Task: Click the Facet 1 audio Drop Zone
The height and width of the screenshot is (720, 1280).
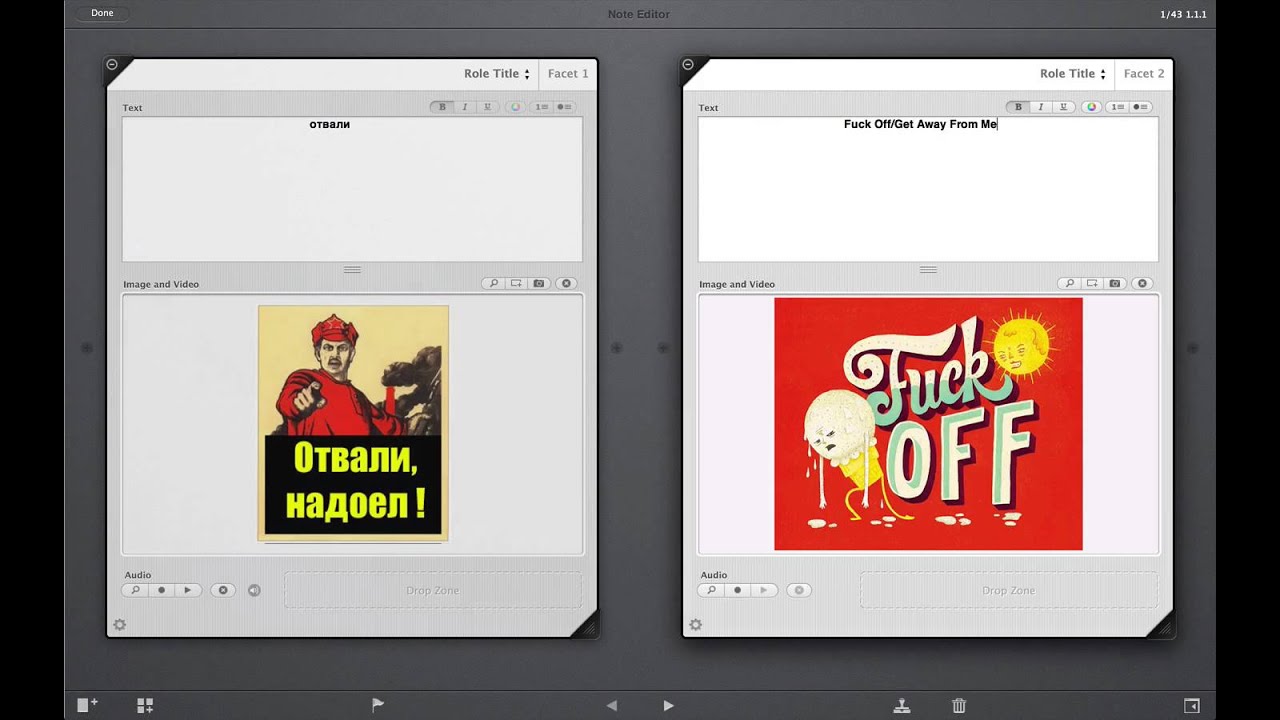Action: click(433, 590)
